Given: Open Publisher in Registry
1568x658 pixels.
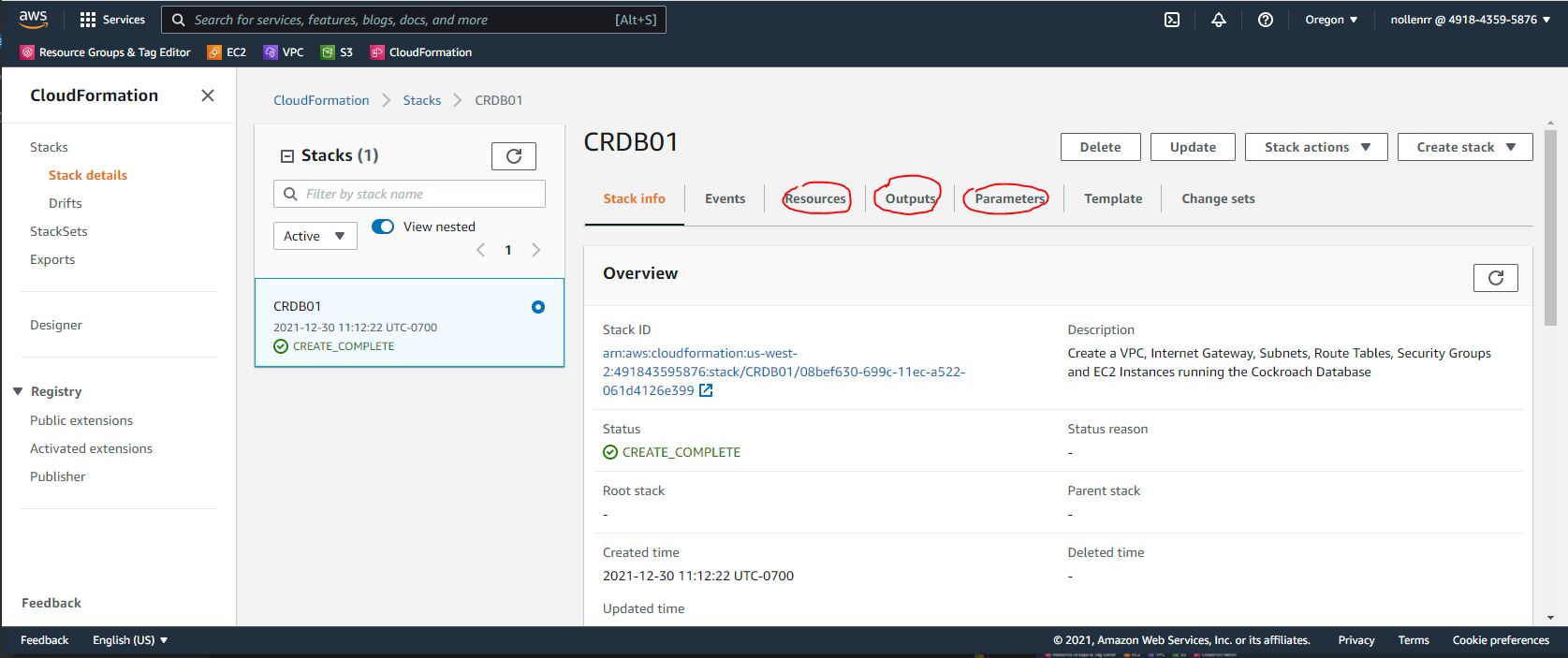Looking at the screenshot, I should click(57, 476).
